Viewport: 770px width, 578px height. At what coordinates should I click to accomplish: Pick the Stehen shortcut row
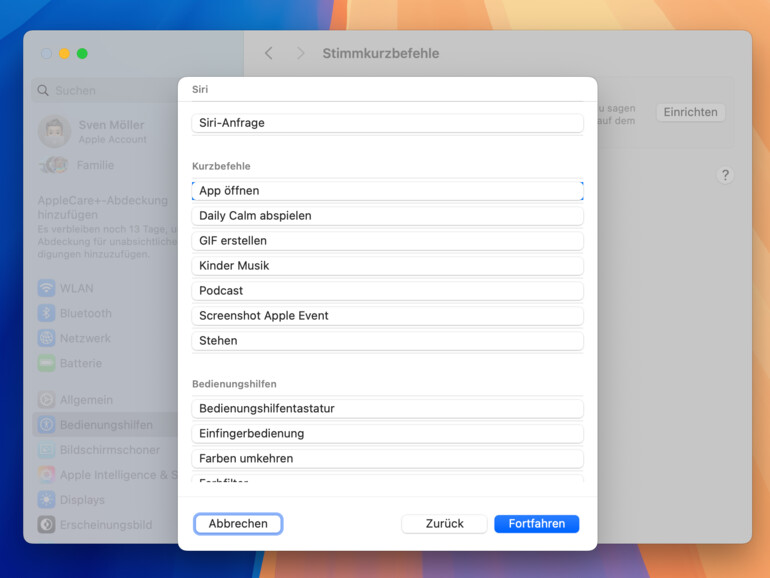(x=387, y=341)
